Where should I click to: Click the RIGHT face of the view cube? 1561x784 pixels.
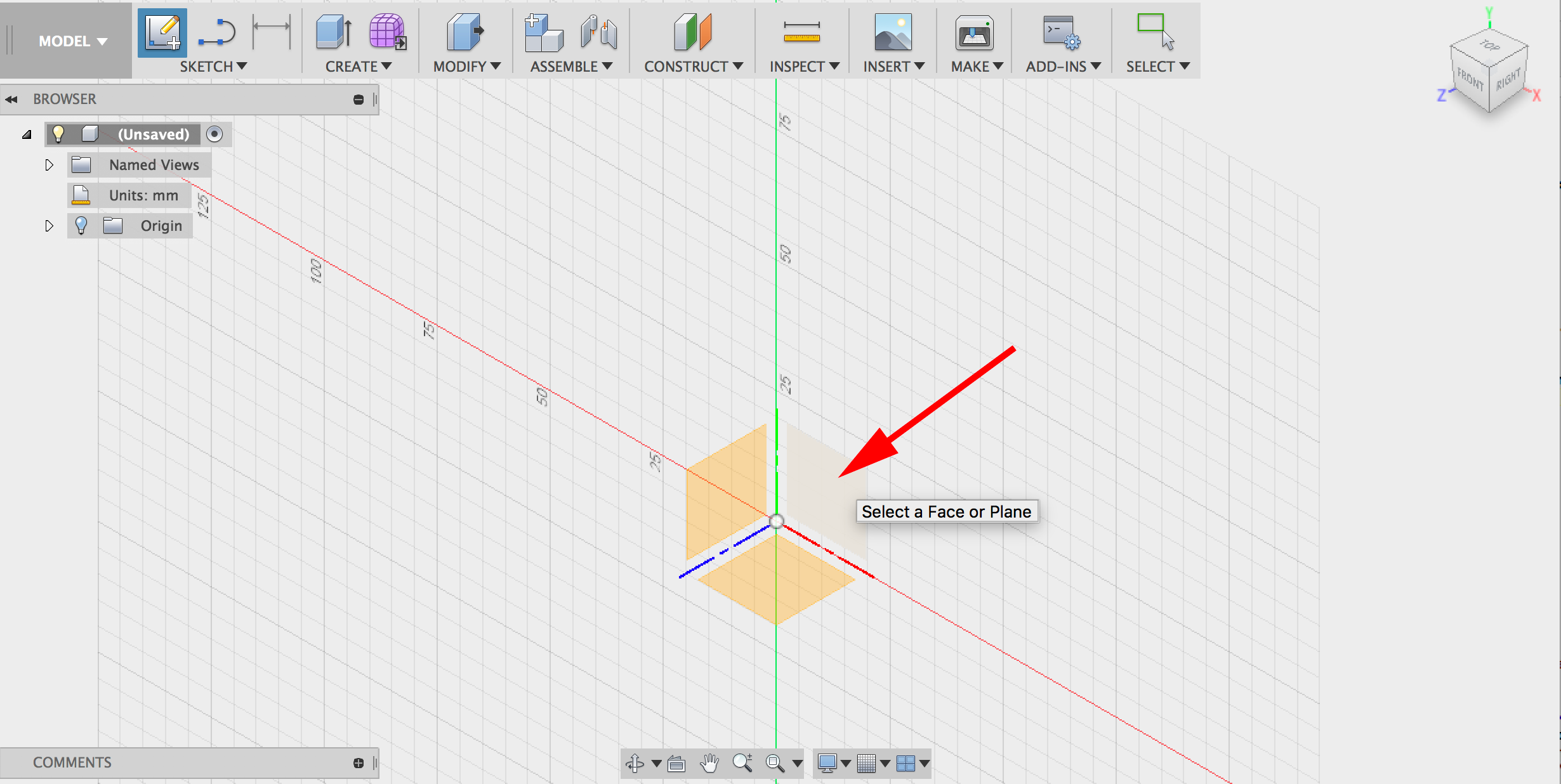point(1508,80)
